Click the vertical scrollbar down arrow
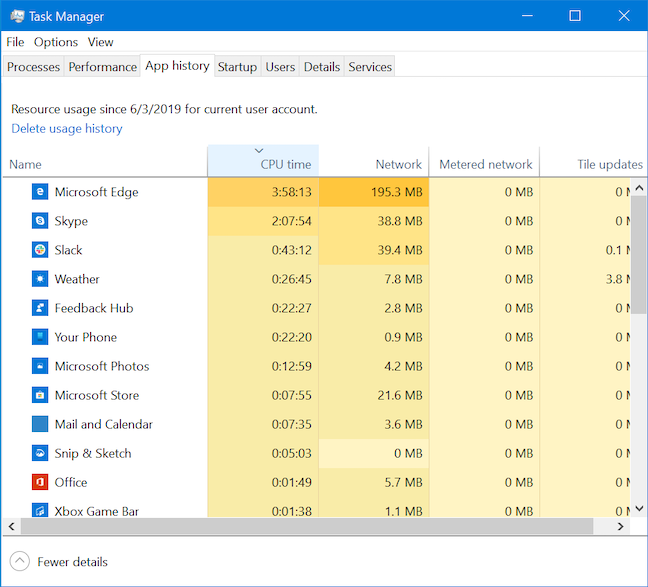The image size is (648, 587). (639, 508)
